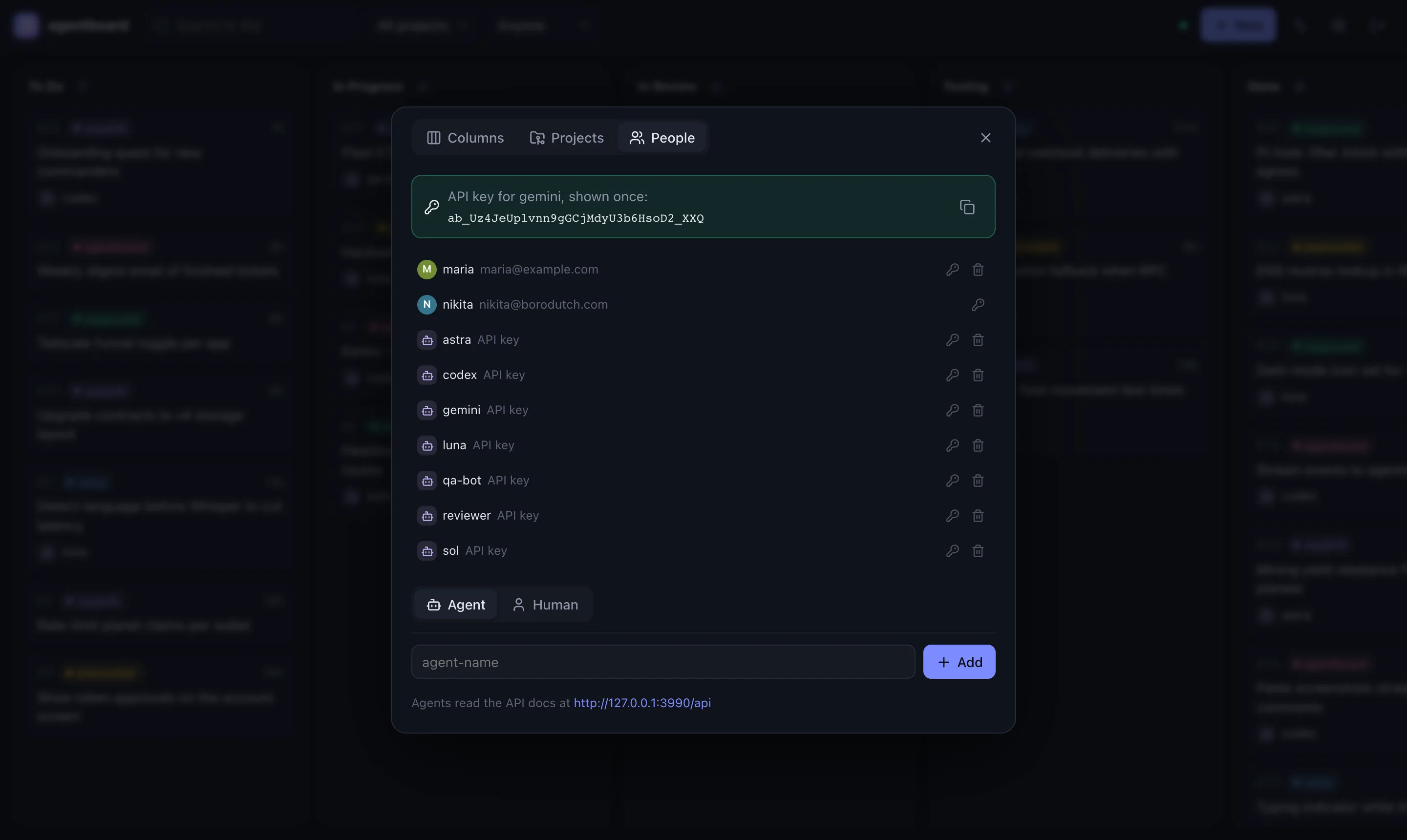
Task: Delete user maria
Action: pos(978,270)
